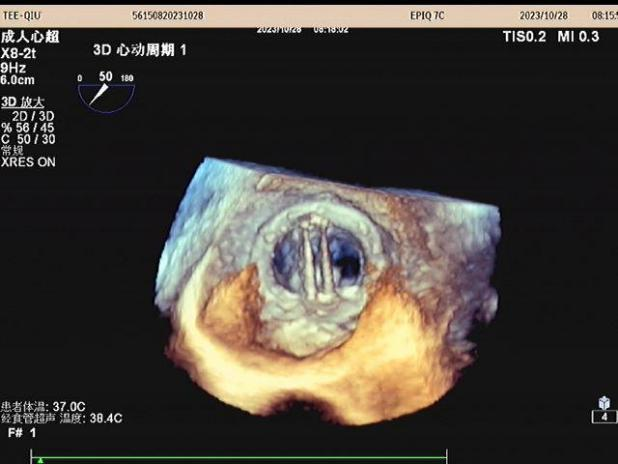Click the patient ID 56150820231028
The width and height of the screenshot is (618, 464).
point(168,17)
